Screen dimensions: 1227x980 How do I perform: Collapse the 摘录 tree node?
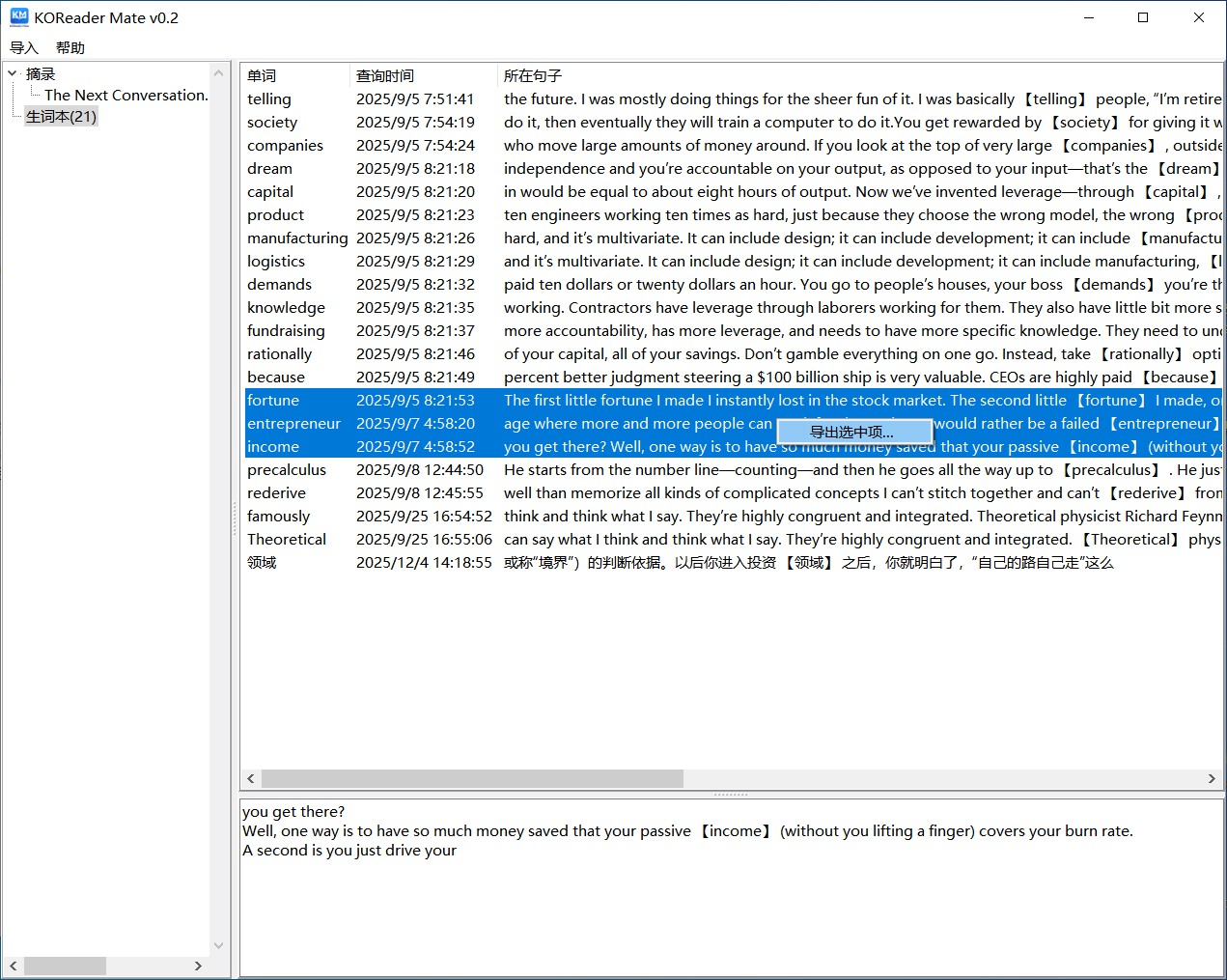click(x=13, y=73)
